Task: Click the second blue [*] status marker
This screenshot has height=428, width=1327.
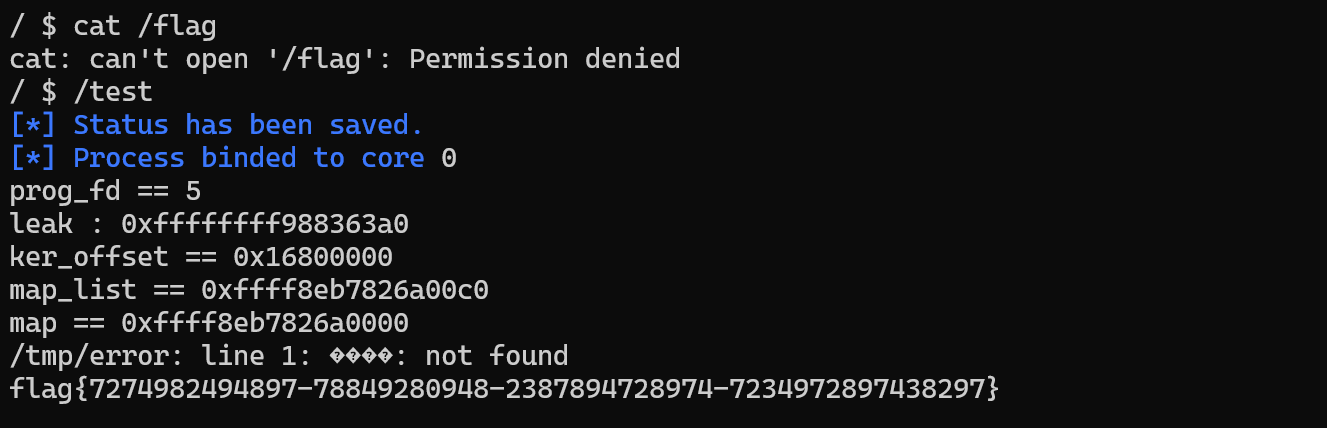Action: click(x=33, y=159)
